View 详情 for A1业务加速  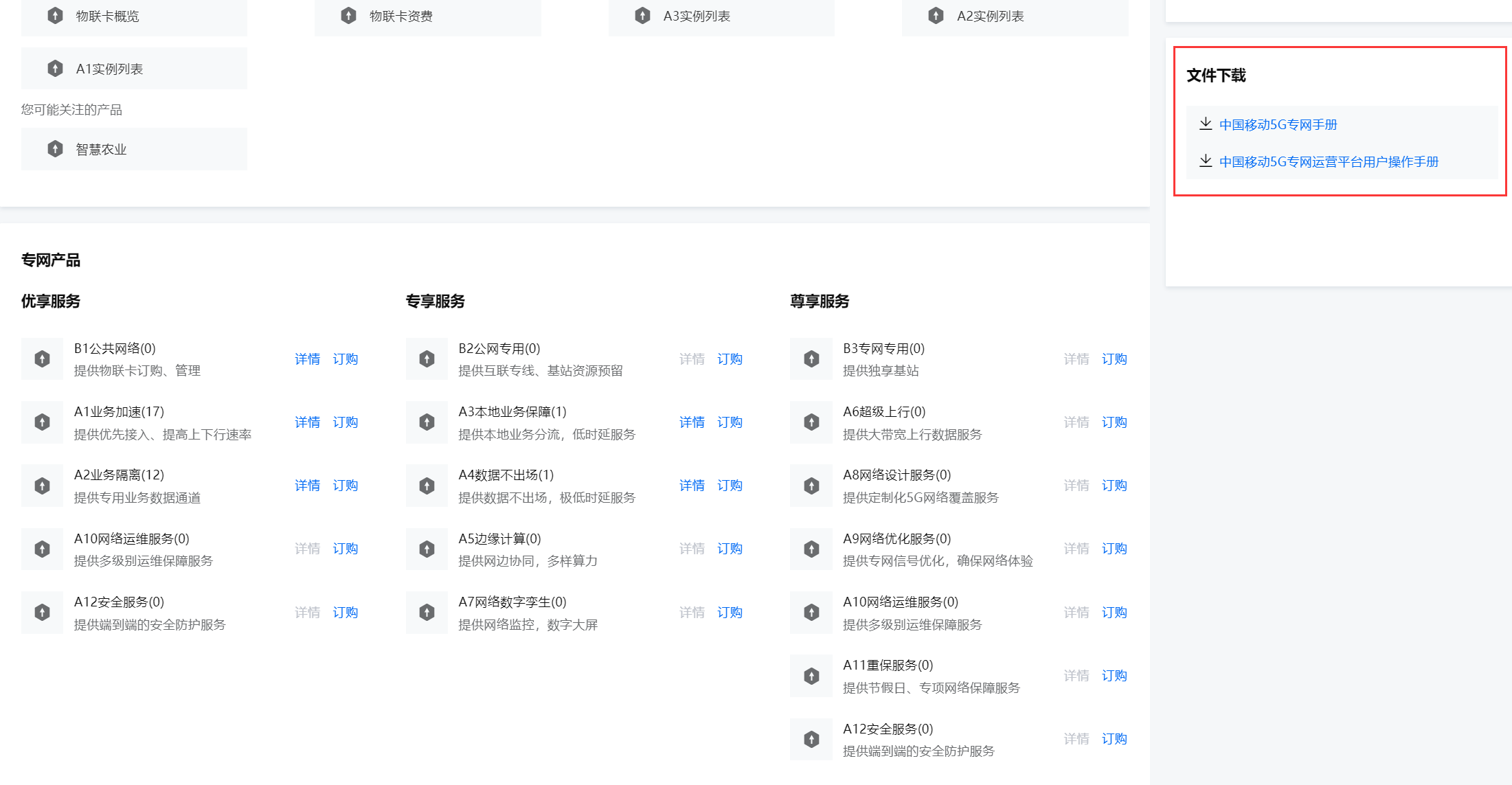click(x=307, y=422)
